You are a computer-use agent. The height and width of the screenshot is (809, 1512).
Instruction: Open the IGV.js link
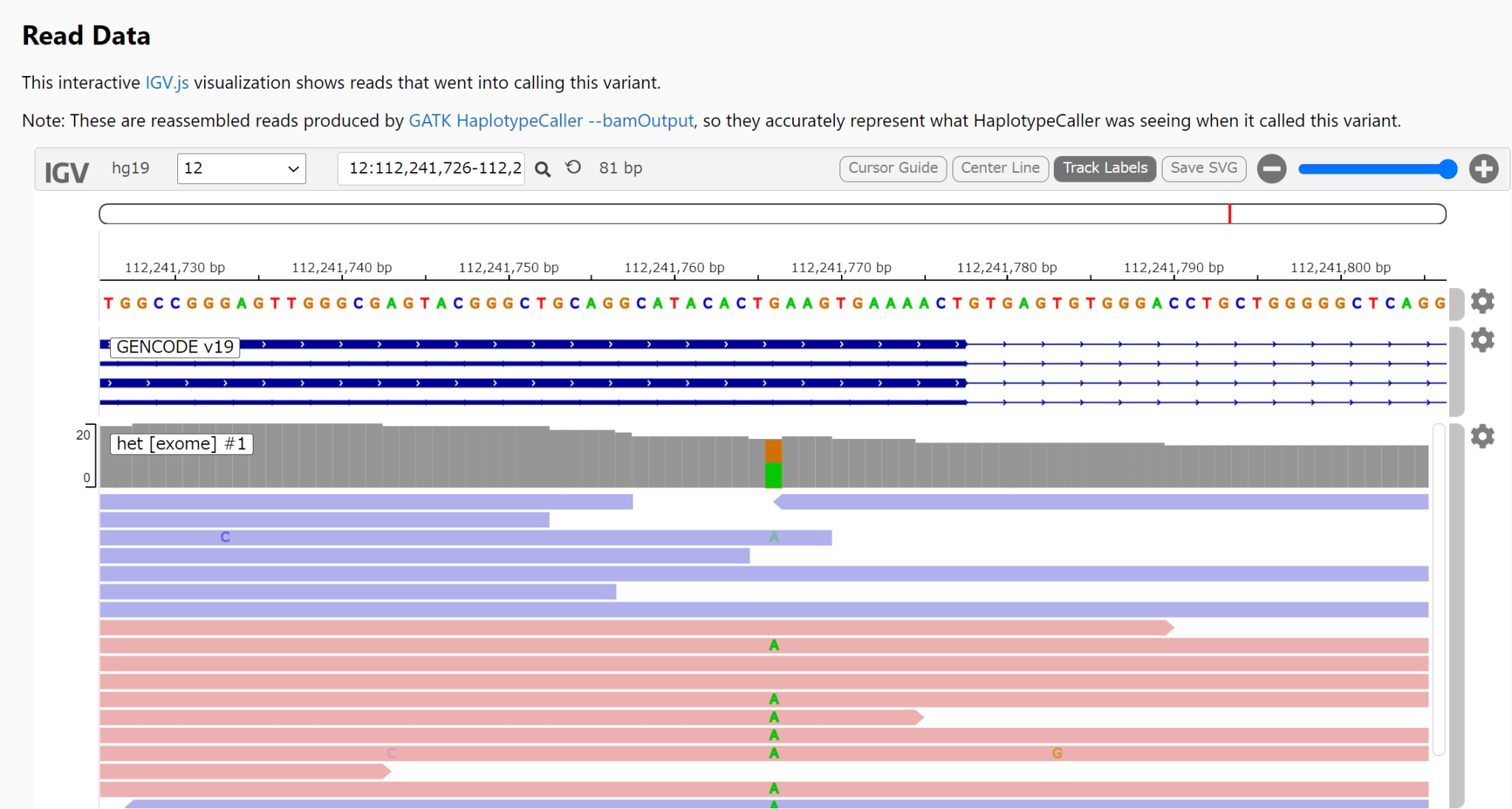pyautogui.click(x=167, y=83)
